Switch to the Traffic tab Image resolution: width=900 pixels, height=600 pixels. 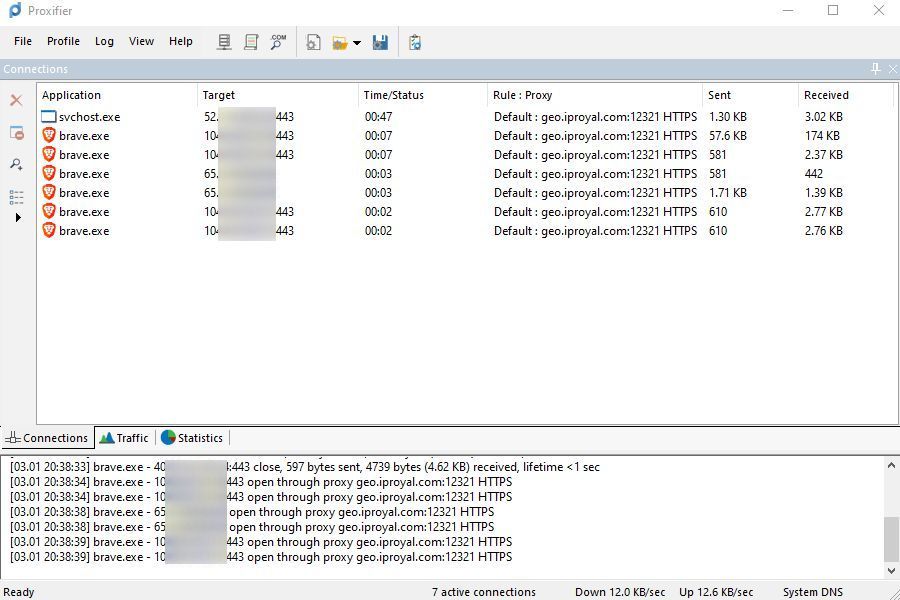coord(124,438)
